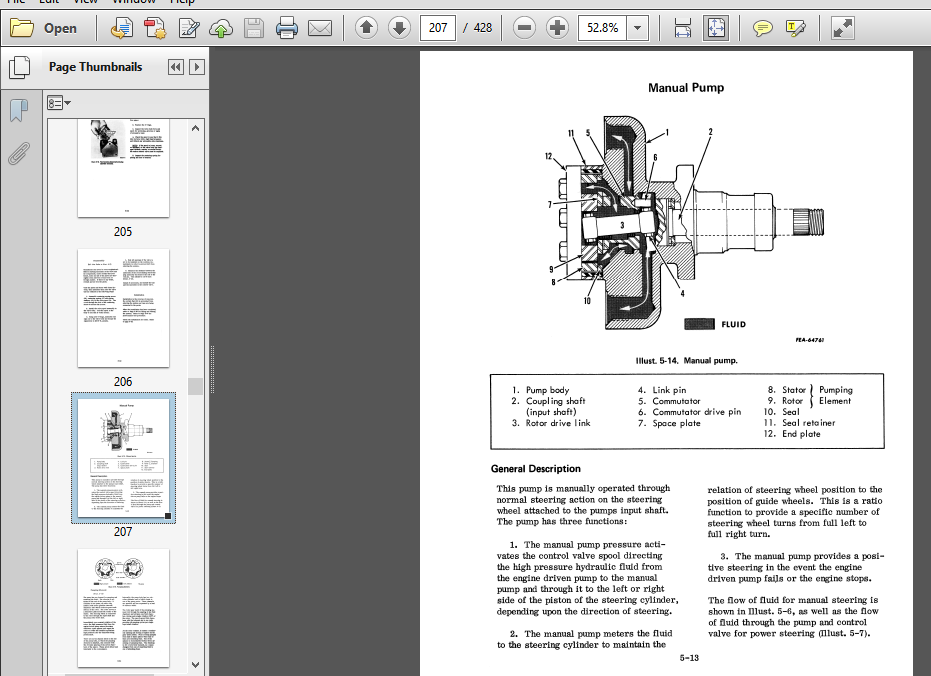Click the pane splitter grip handle

tap(212, 369)
